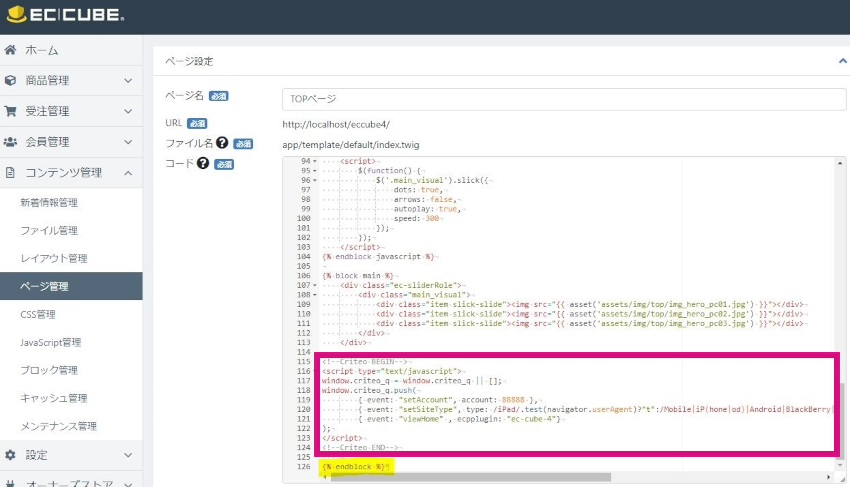Click the code editor vertical scrollbar
Viewport: 850px width, 487px height.
(840, 423)
